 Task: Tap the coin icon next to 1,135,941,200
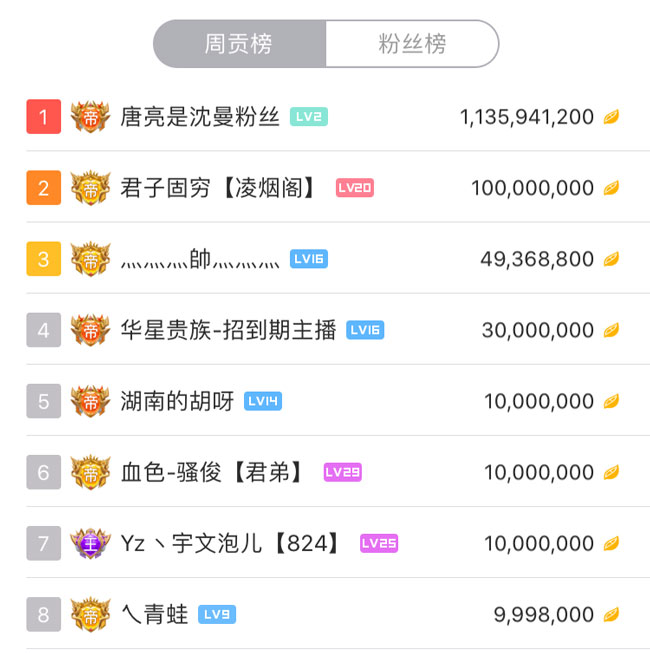coord(611,117)
